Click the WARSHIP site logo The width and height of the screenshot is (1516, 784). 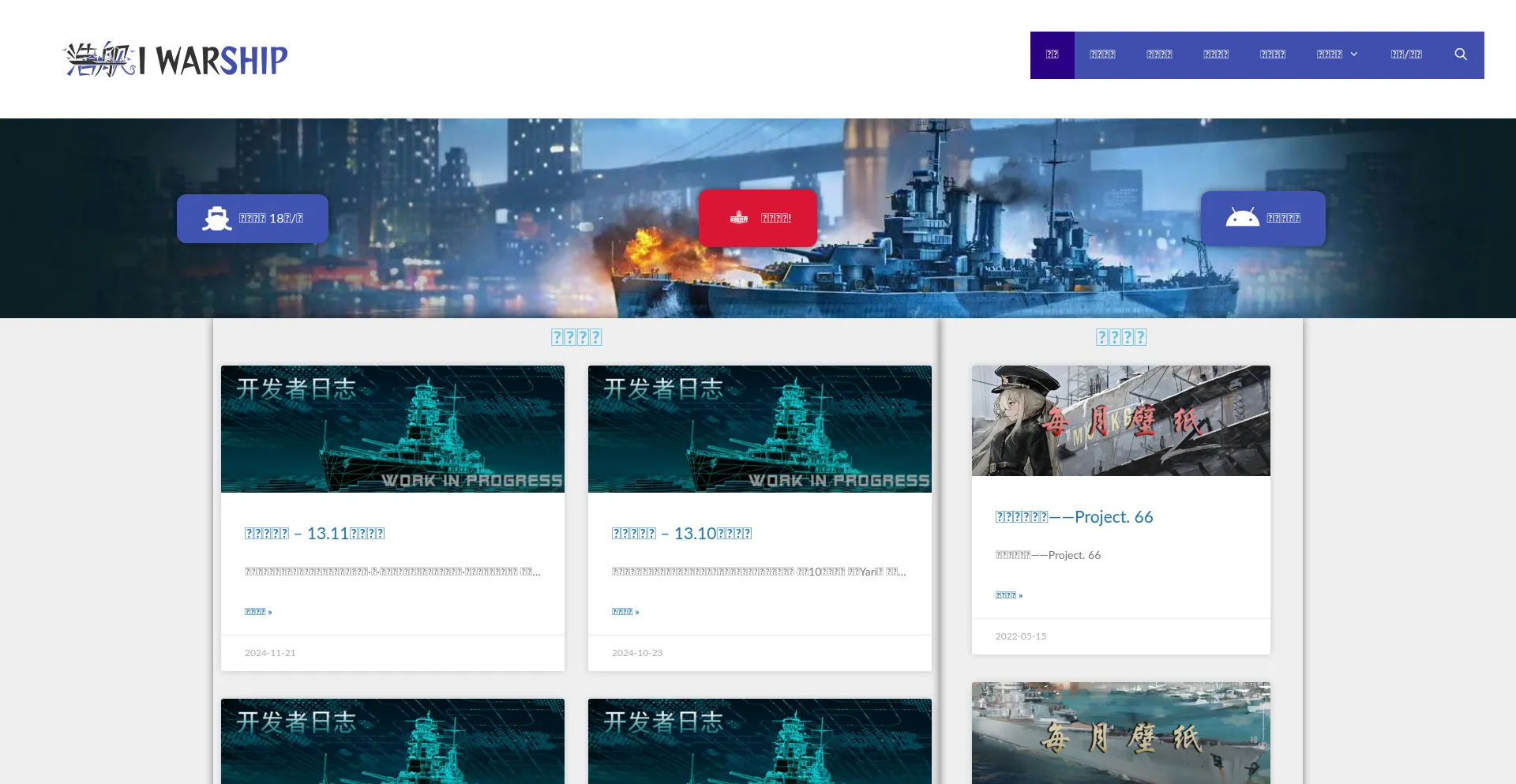175,59
